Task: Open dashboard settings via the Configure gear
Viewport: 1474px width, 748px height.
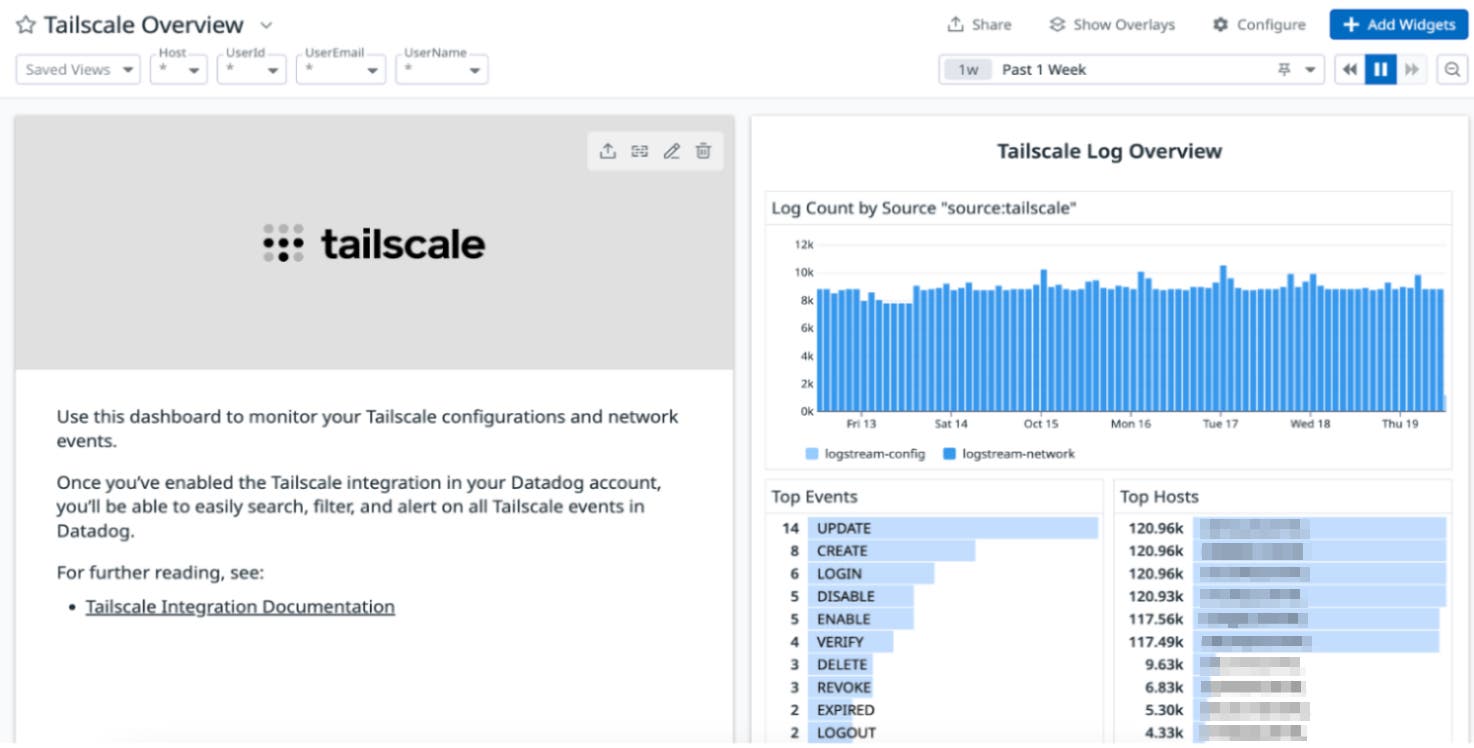Action: pos(1258,24)
